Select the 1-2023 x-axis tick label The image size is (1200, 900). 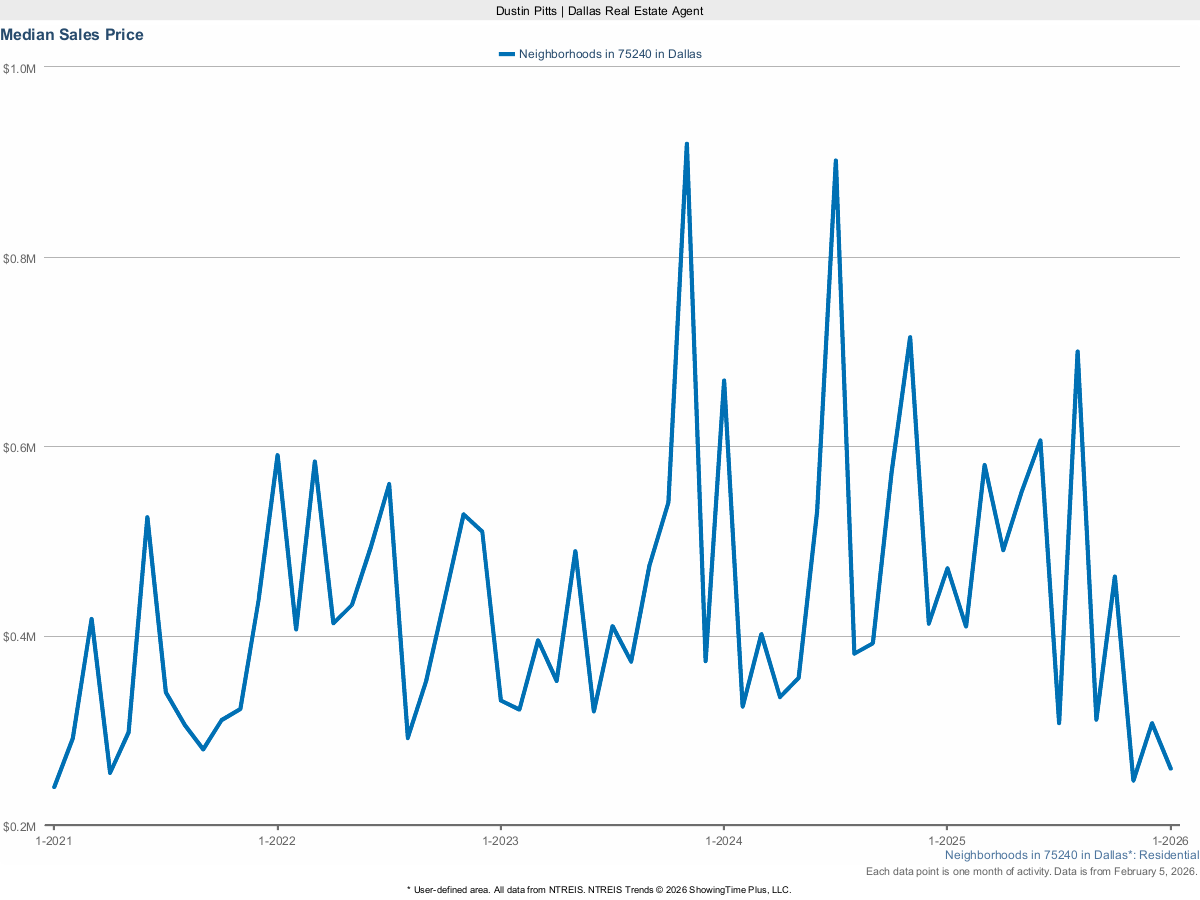(500, 841)
